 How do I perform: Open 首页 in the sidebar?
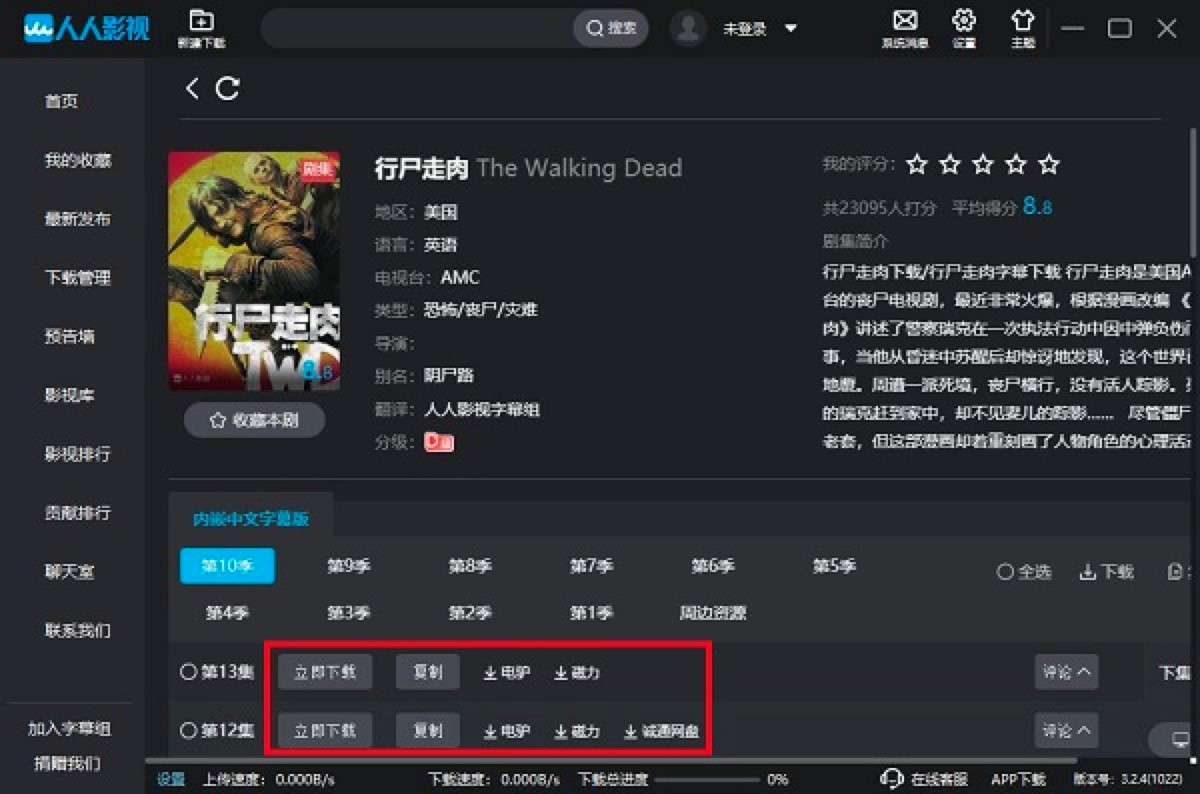point(61,101)
